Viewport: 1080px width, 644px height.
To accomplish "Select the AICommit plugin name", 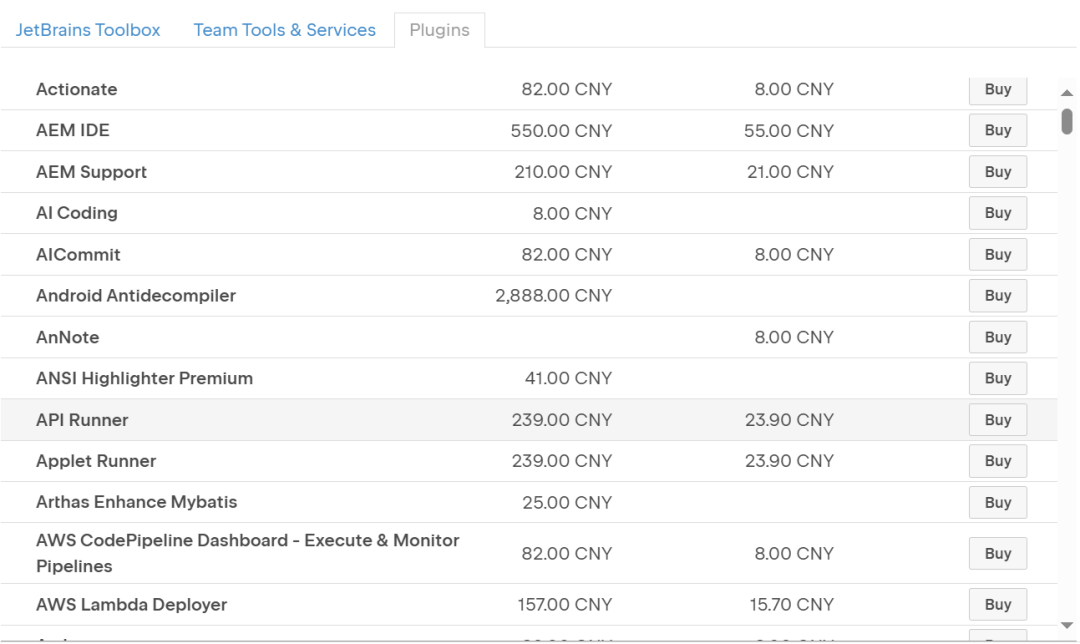I will tap(78, 254).
